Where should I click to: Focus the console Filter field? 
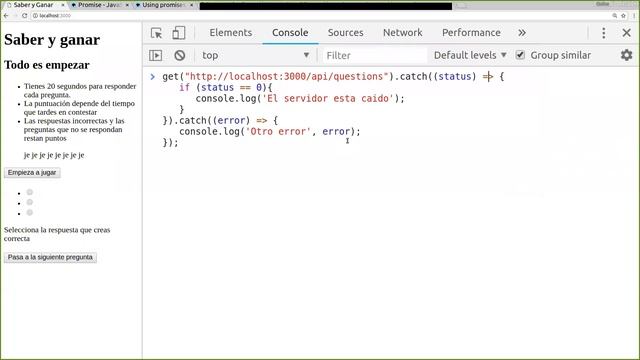[375, 55]
